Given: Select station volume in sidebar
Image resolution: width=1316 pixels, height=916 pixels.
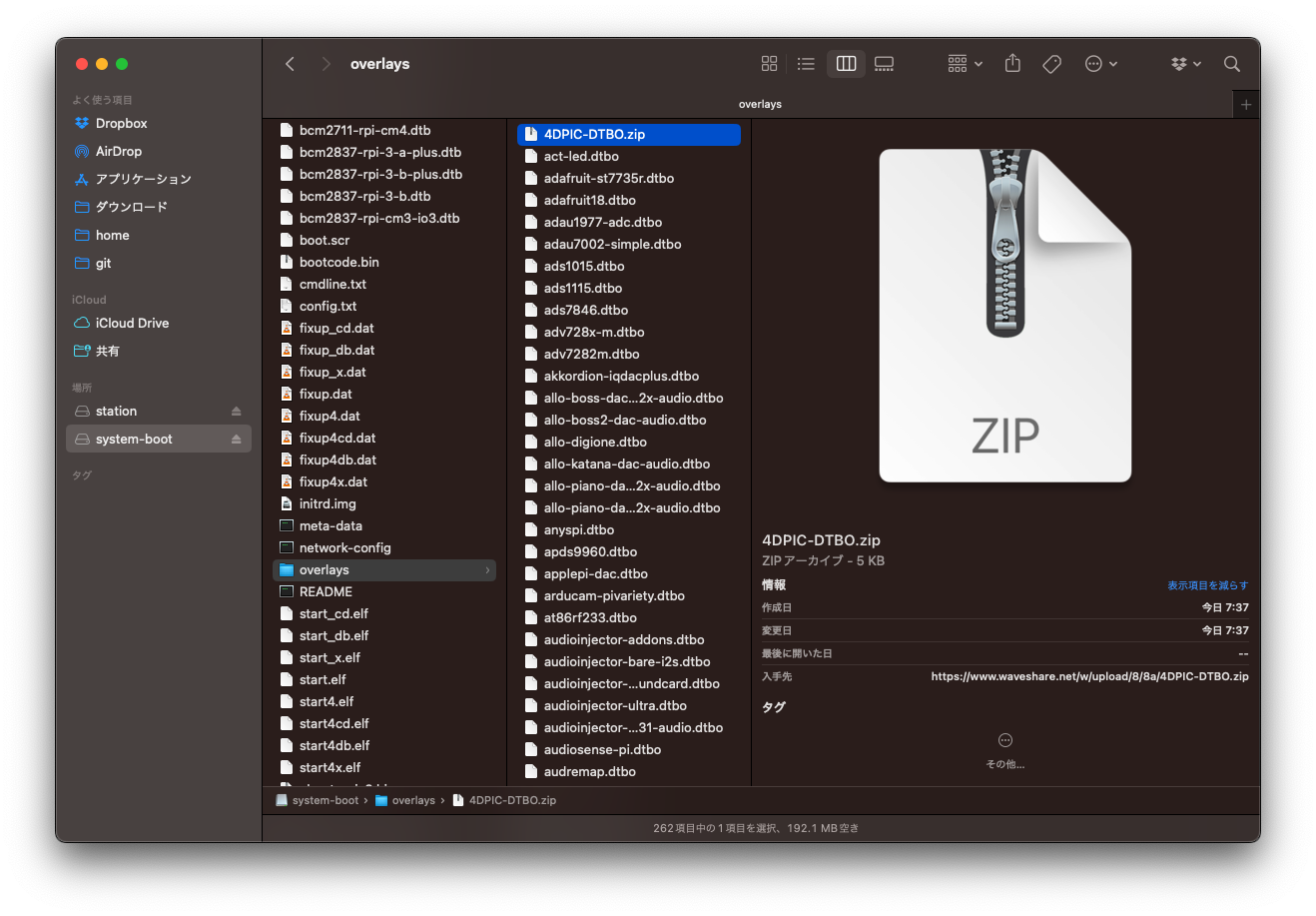Looking at the screenshot, I should point(158,411).
